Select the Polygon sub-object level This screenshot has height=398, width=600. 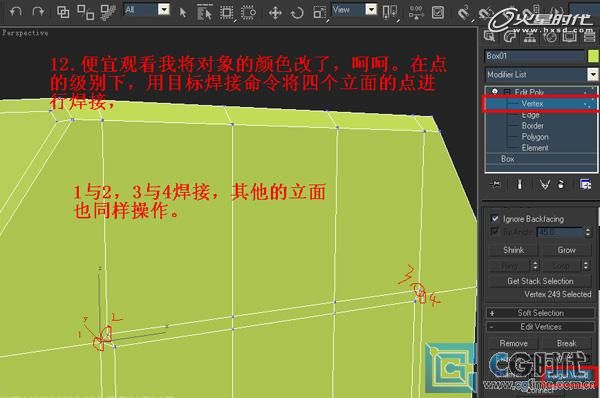tap(535, 137)
